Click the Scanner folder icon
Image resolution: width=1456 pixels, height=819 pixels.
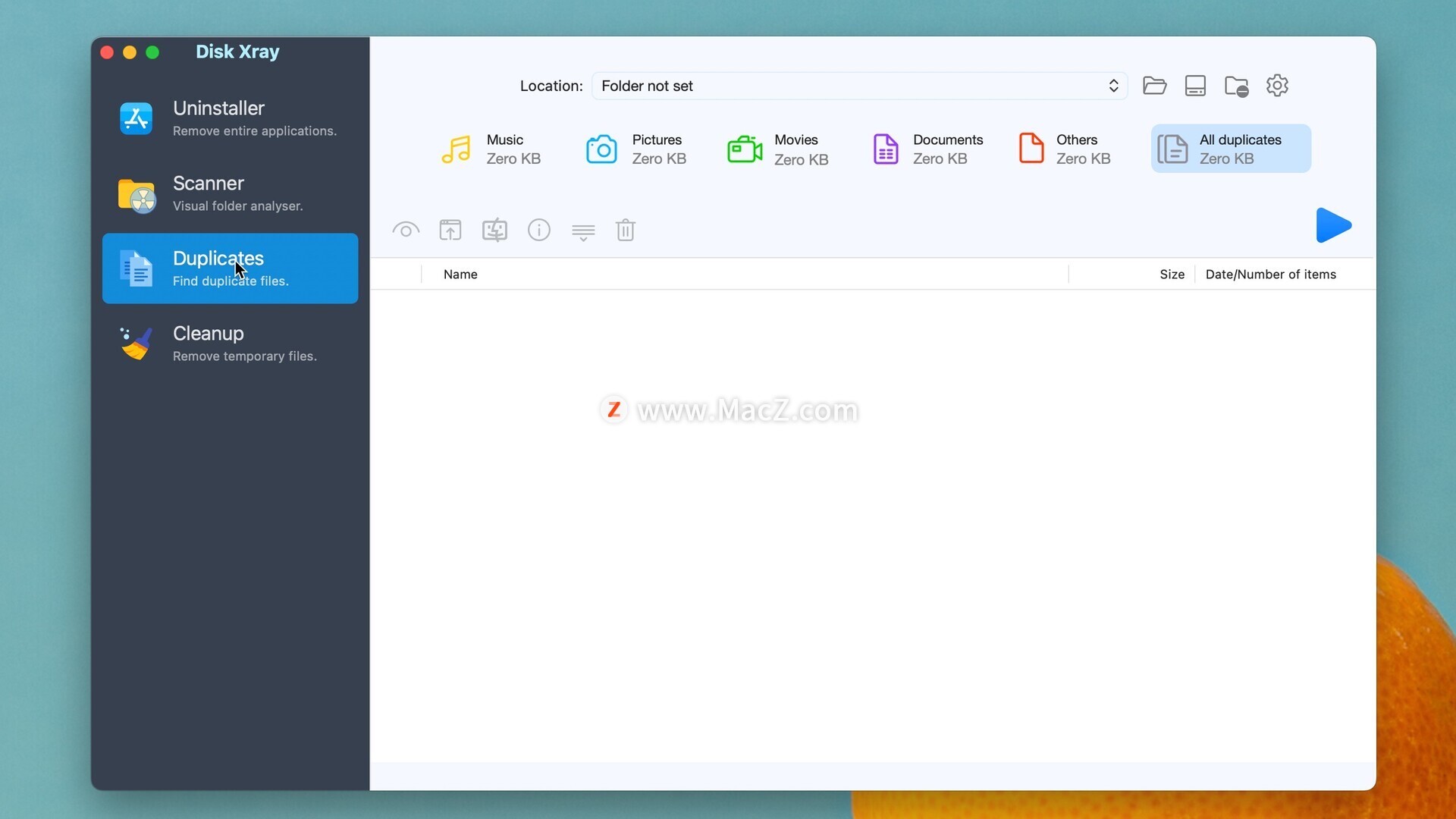pyautogui.click(x=136, y=195)
